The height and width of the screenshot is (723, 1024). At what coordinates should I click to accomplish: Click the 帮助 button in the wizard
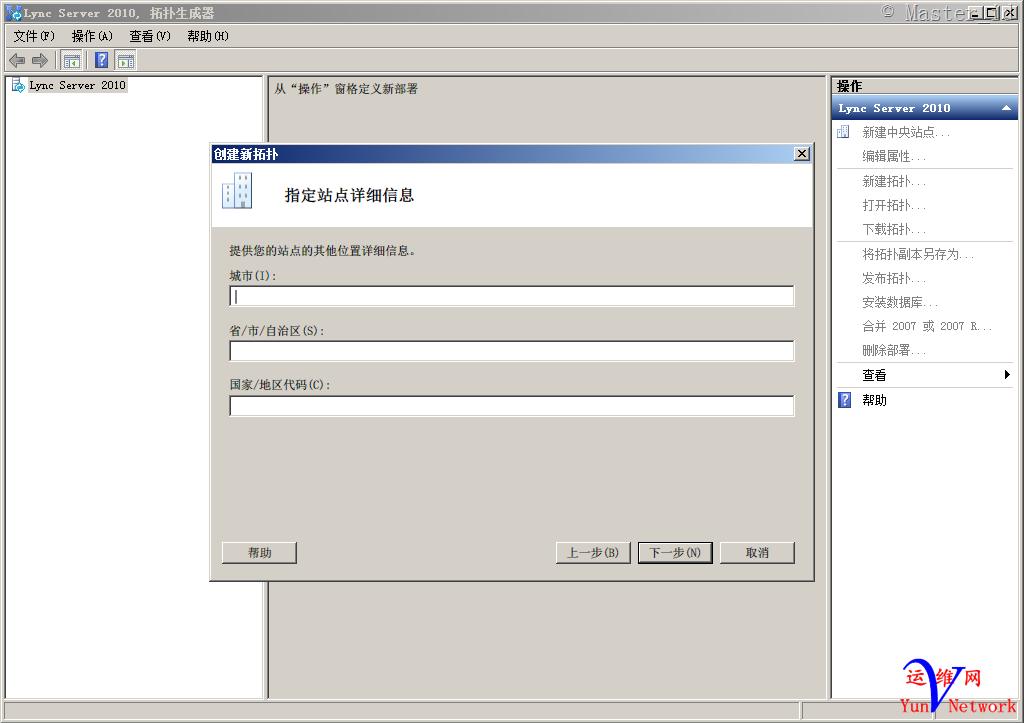(x=259, y=553)
